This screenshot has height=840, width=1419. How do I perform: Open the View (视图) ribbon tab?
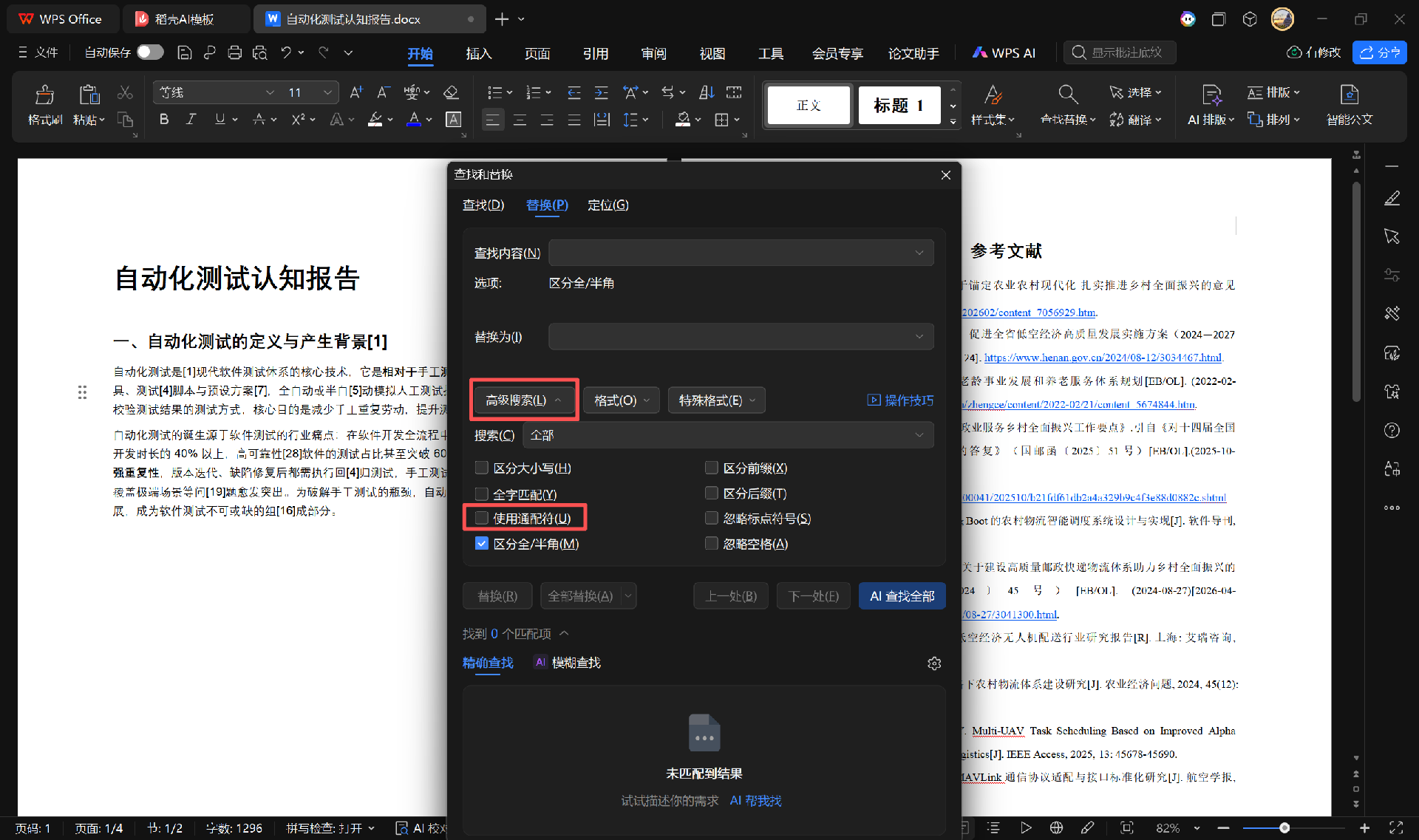click(x=712, y=53)
